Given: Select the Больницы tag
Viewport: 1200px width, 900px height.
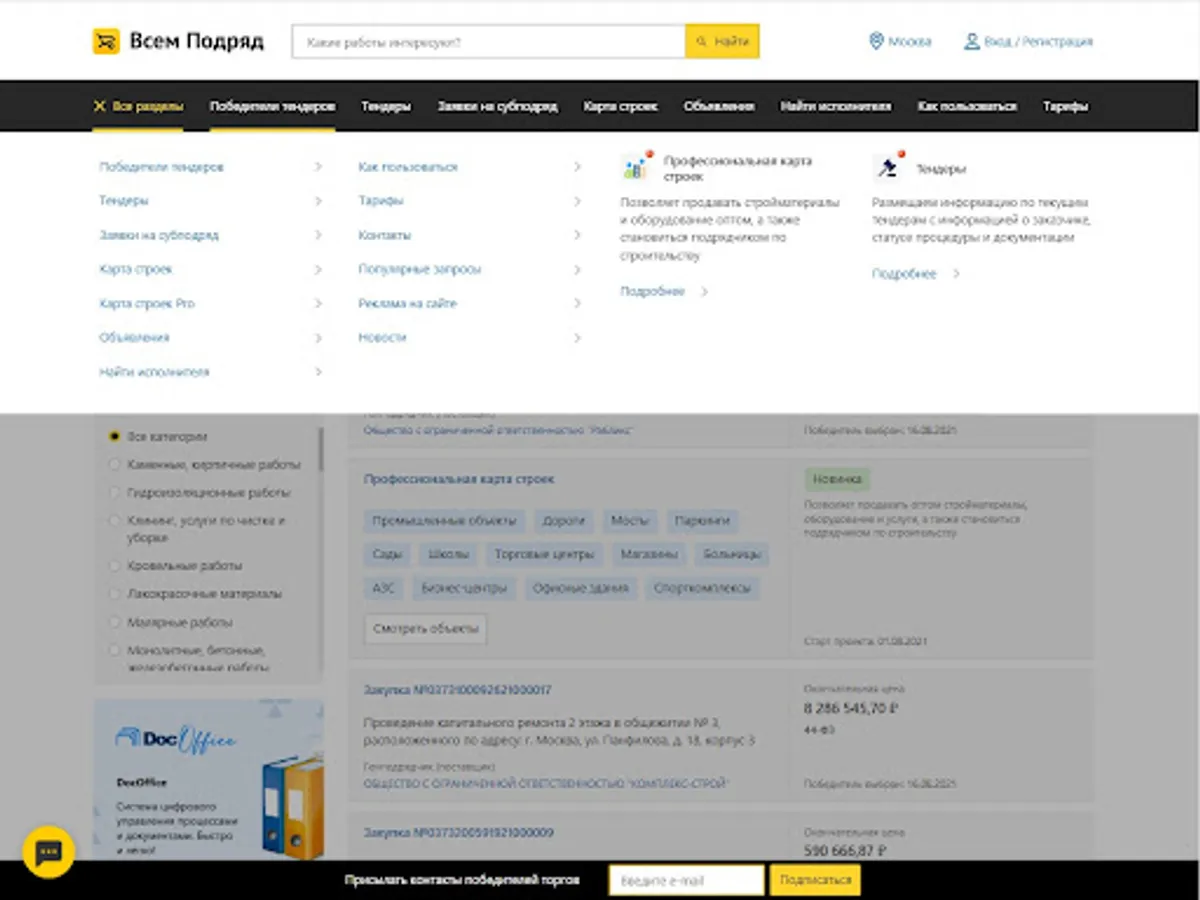Looking at the screenshot, I should [731, 554].
